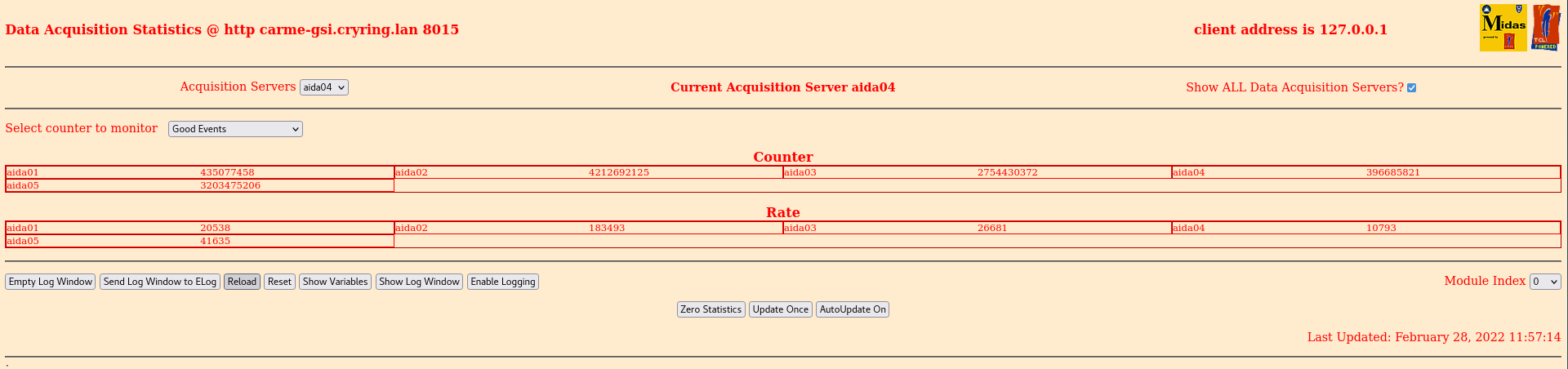Click the Rate section heading
1568x369 pixels.
click(x=783, y=212)
